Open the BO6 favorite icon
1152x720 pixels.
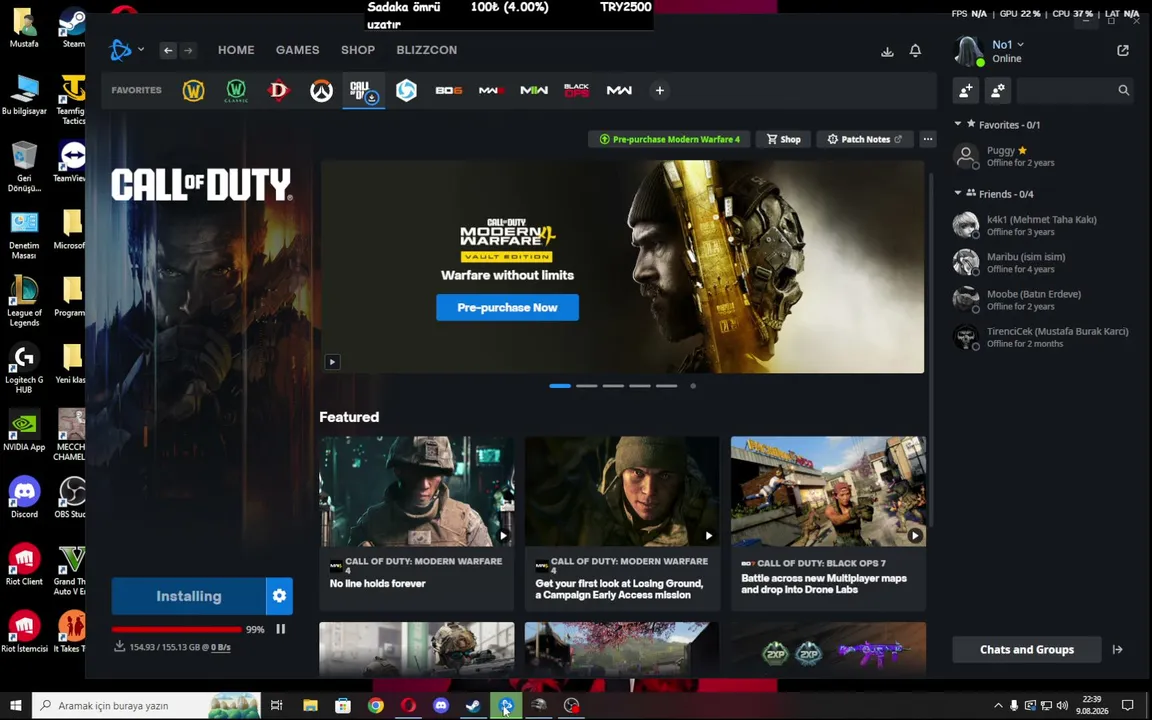[449, 90]
